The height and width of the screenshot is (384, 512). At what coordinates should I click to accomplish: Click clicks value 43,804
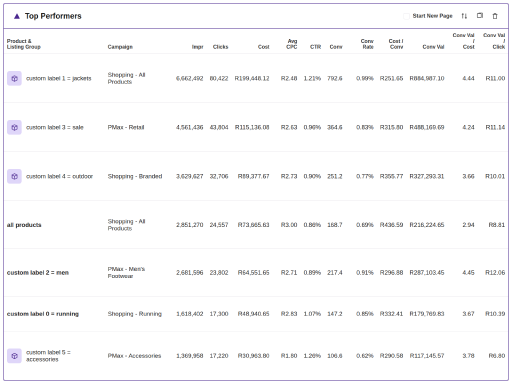point(219,127)
